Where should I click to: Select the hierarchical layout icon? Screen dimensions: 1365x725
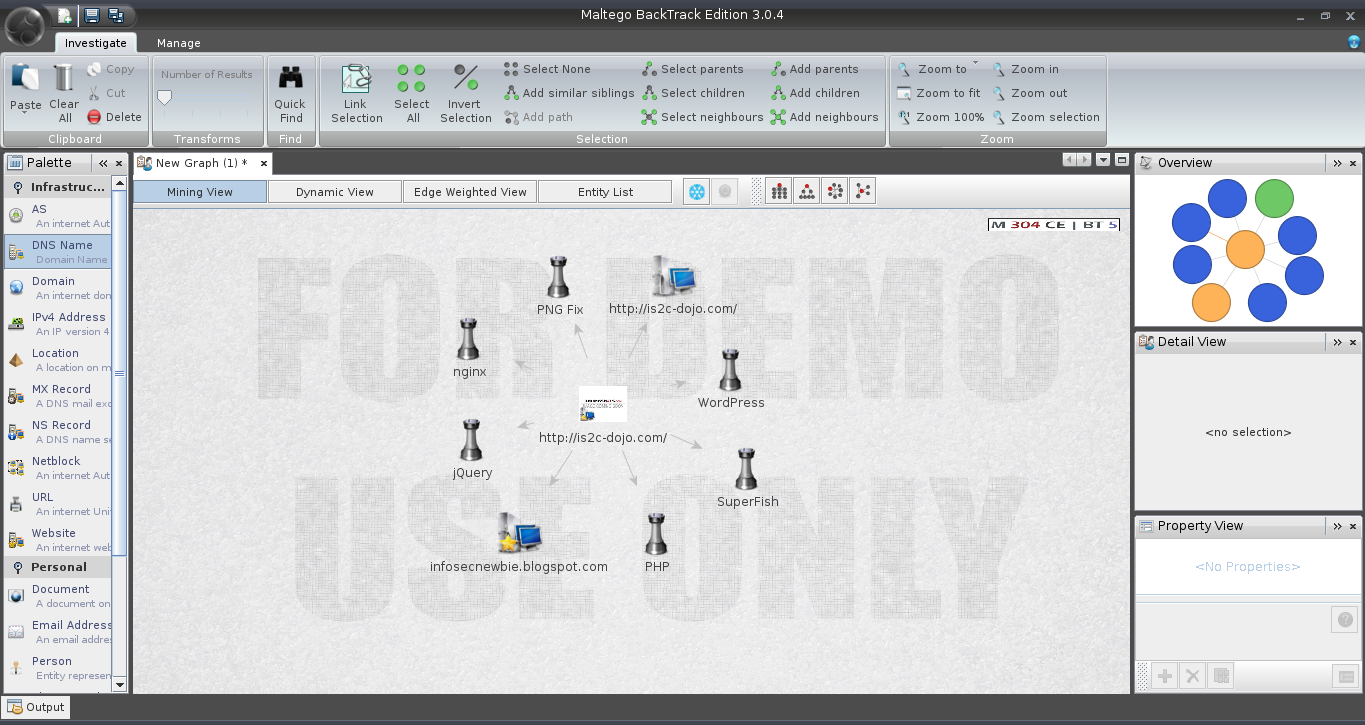(x=807, y=192)
